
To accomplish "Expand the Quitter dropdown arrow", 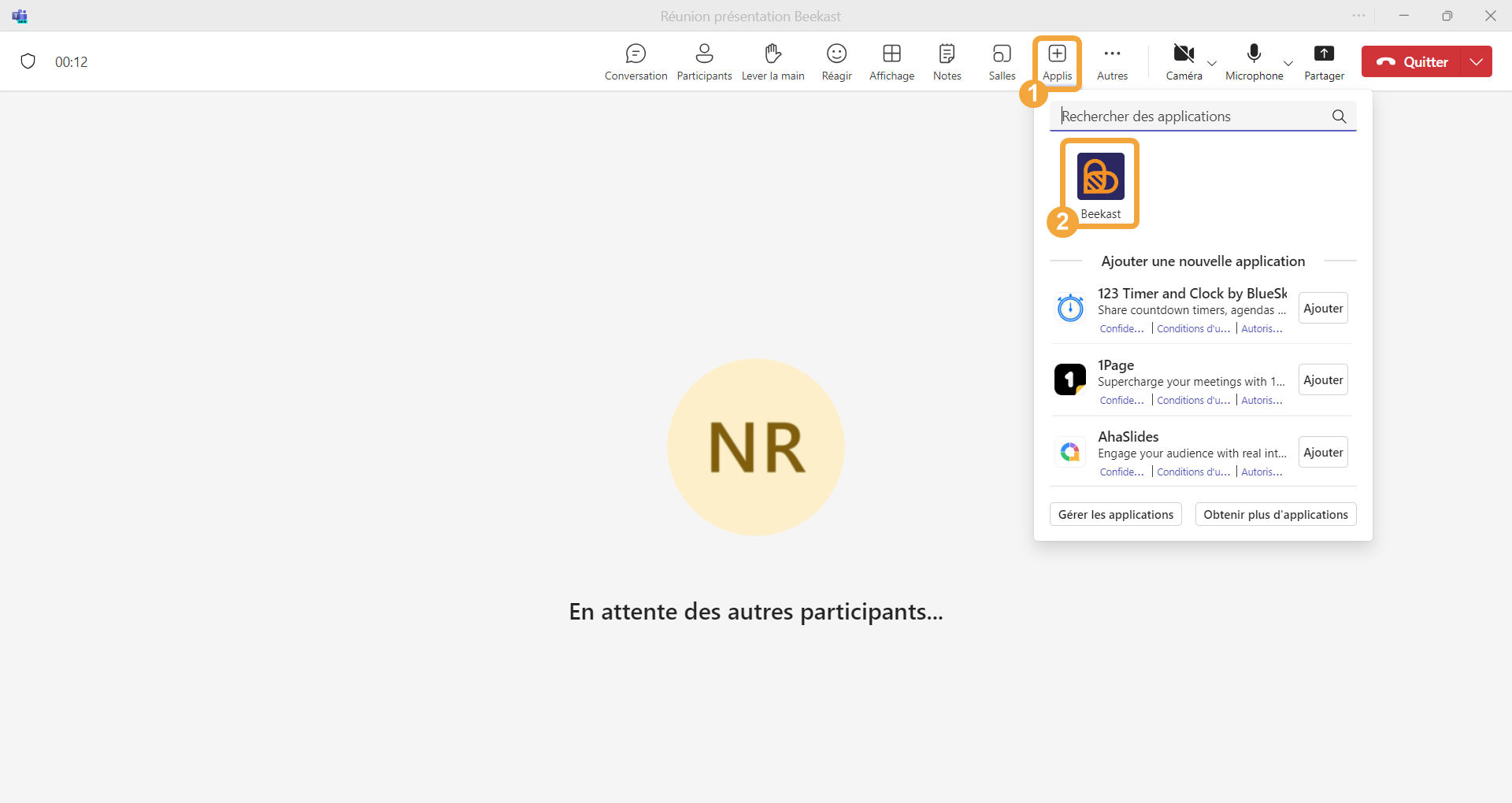I will (1477, 61).
